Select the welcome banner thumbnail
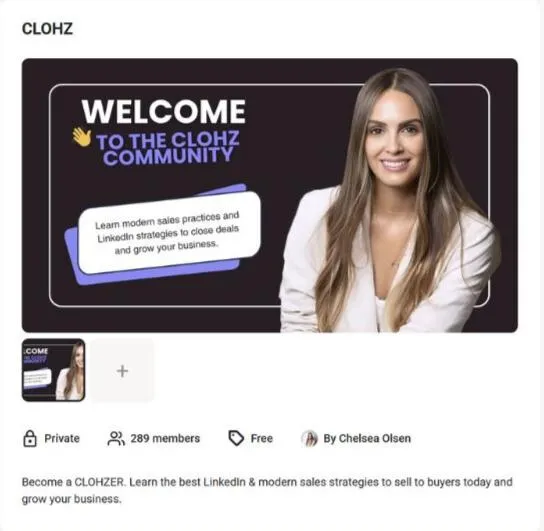This screenshot has width=544, height=531. (53, 370)
